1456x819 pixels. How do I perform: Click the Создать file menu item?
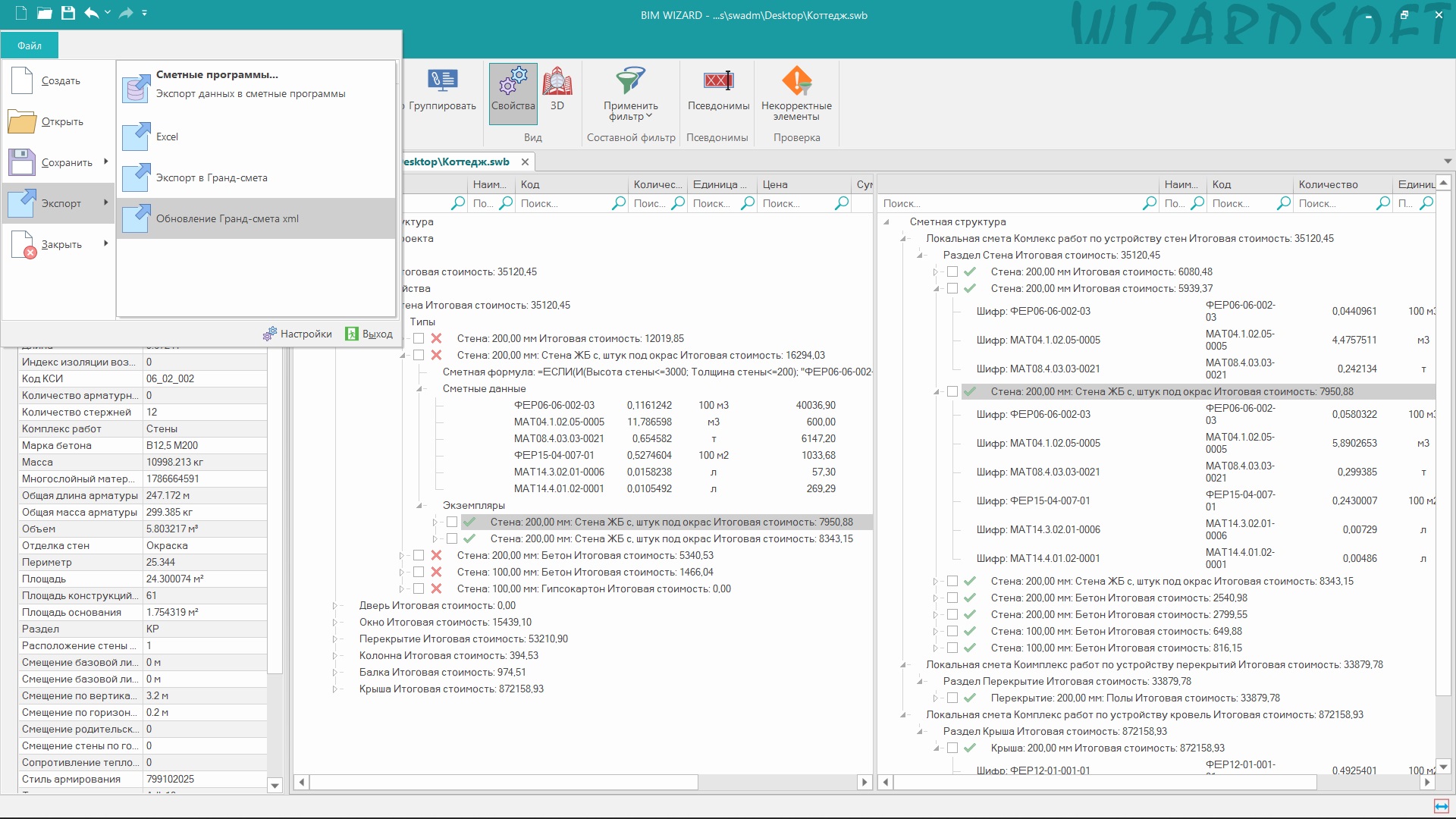click(58, 80)
